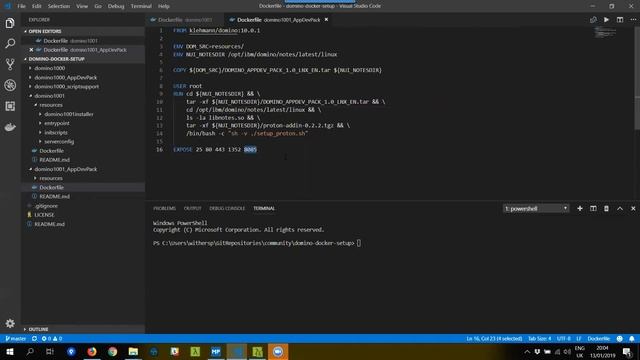Open the .gitignore file
The height and width of the screenshot is (360, 640).
pyautogui.click(x=46, y=206)
